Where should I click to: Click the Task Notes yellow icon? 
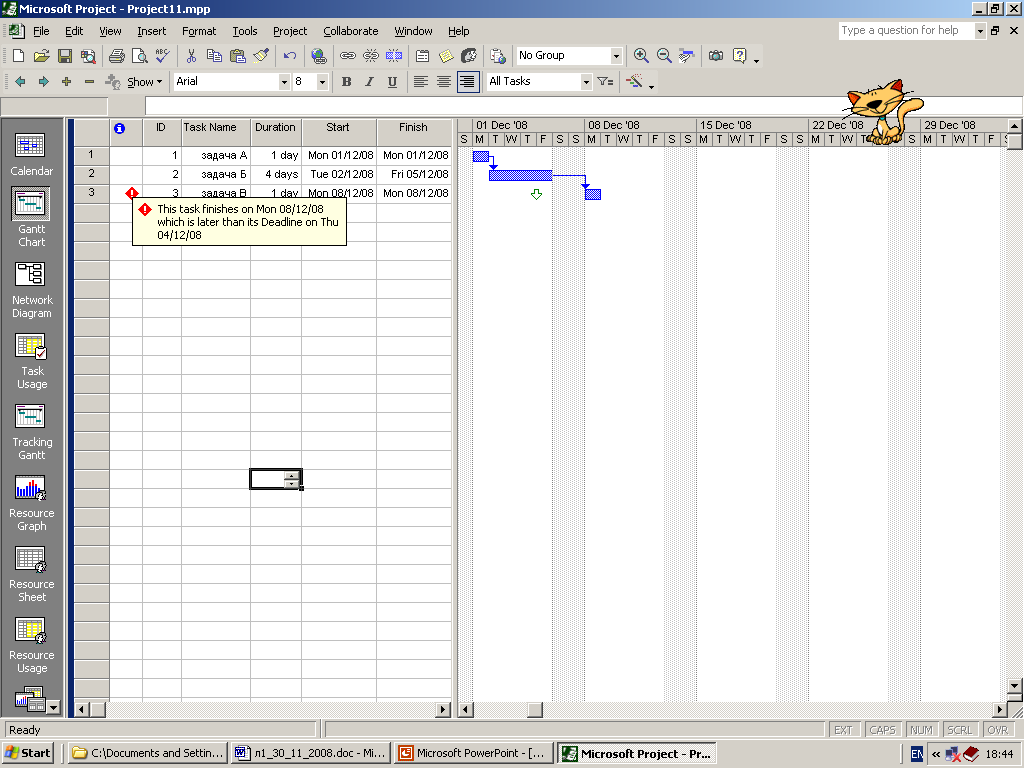pyautogui.click(x=446, y=56)
